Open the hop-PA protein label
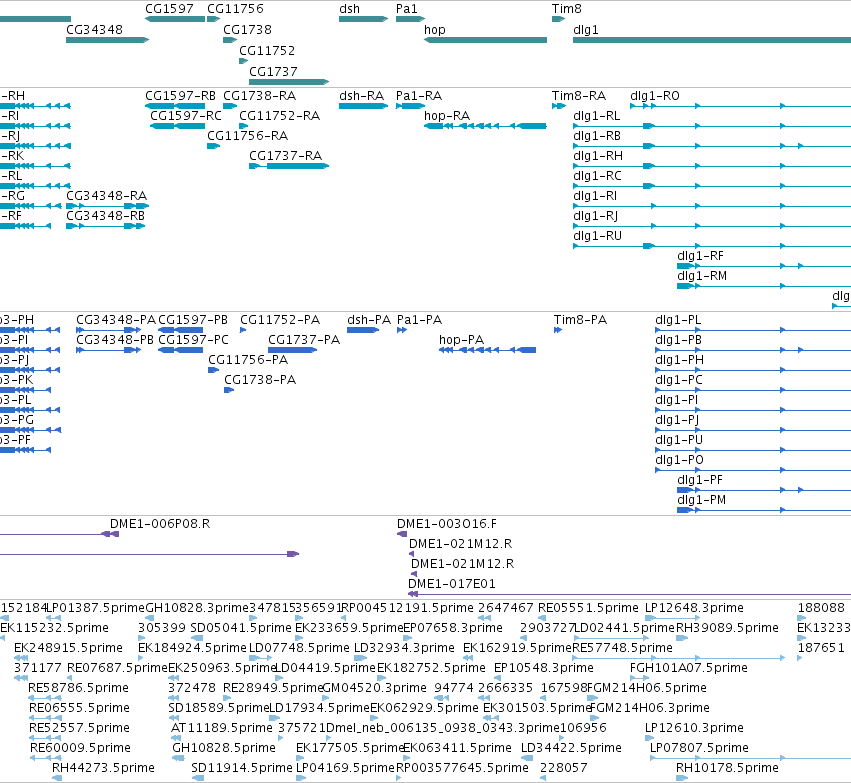Image resolution: width=851 pixels, height=783 pixels. [x=461, y=340]
